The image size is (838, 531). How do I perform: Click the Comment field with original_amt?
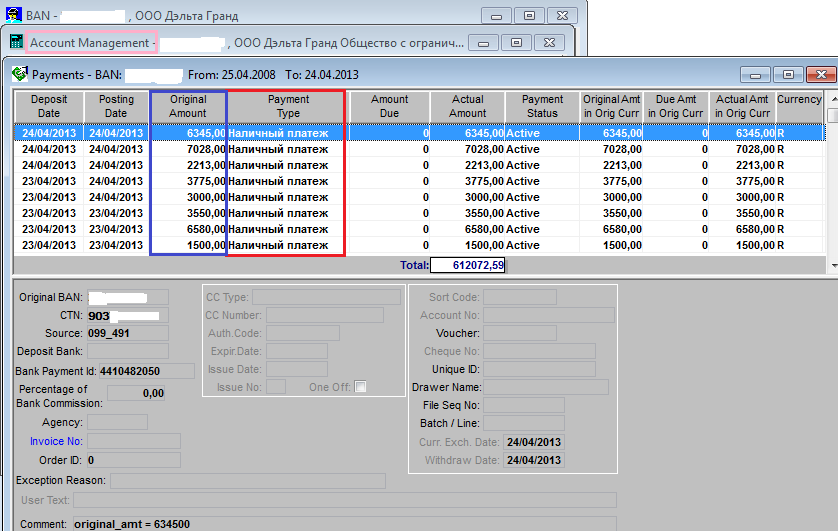click(345, 524)
